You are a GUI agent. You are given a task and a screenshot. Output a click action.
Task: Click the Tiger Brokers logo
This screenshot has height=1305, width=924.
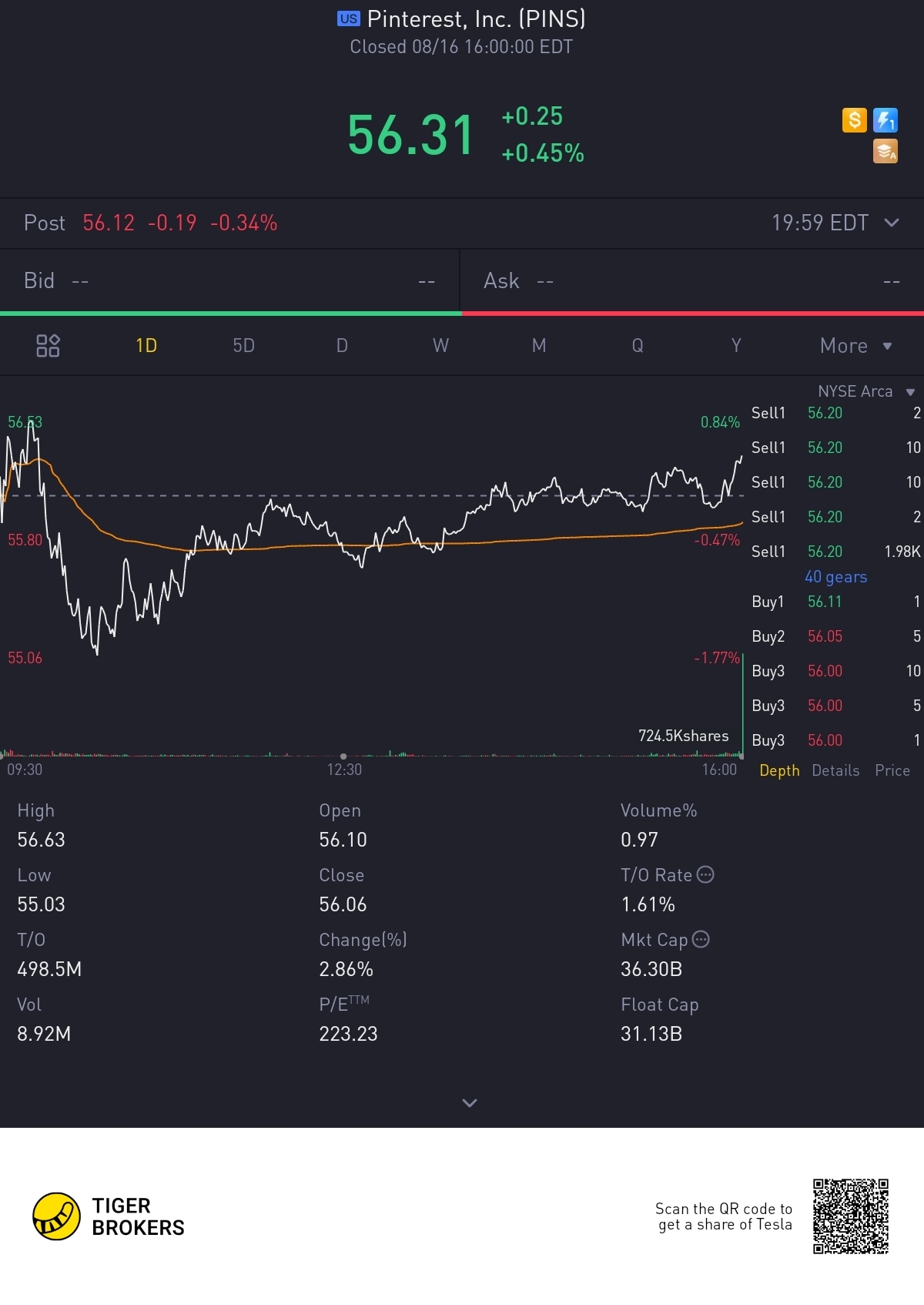109,1216
